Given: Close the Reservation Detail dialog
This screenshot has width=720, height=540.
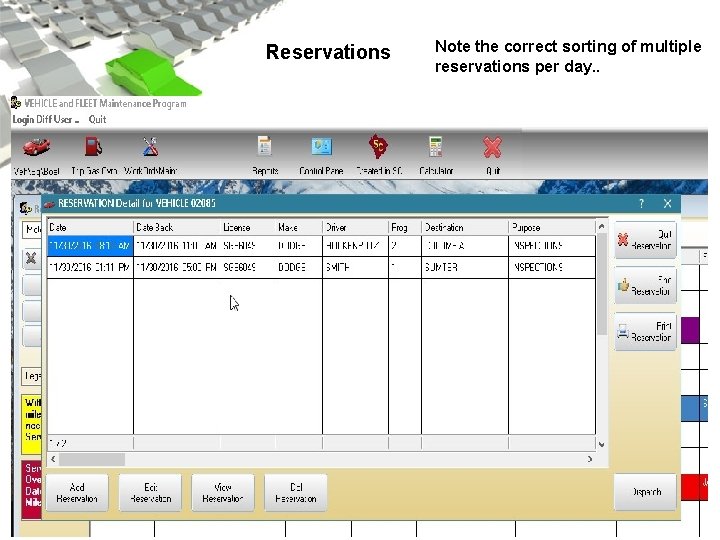Looking at the screenshot, I should [x=667, y=203].
